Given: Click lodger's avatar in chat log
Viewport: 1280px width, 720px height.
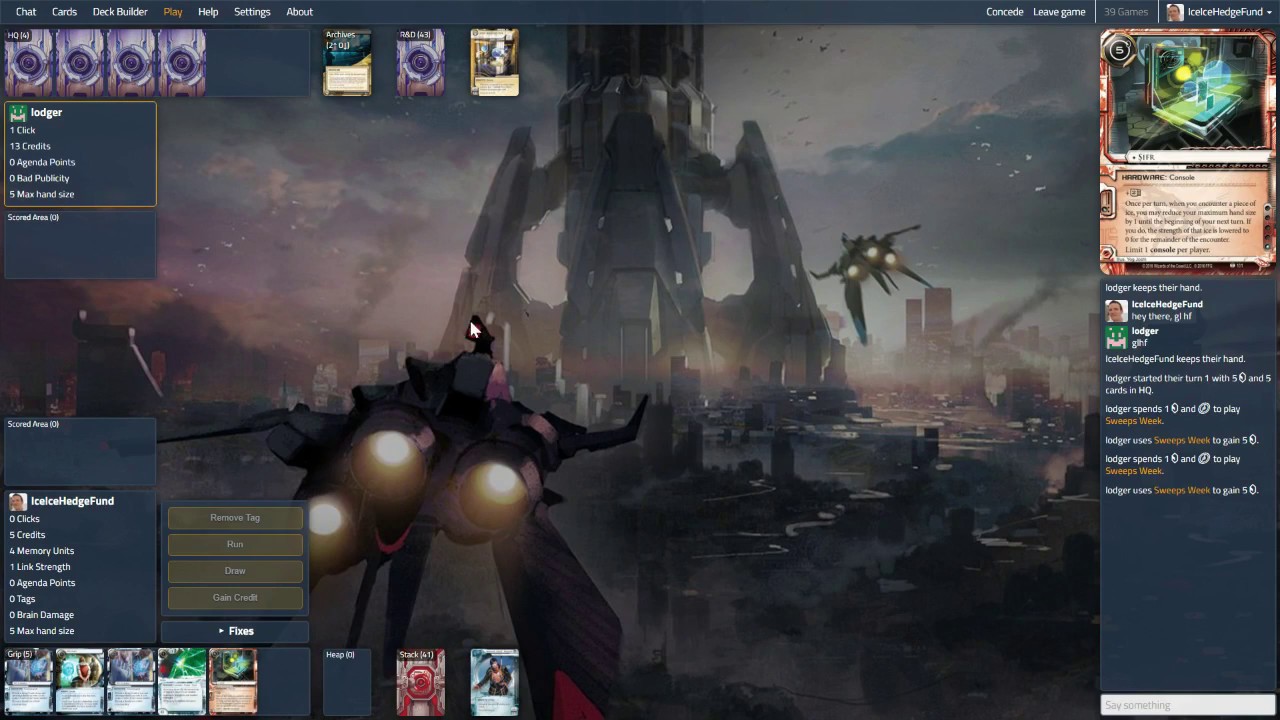Looking at the screenshot, I should pyautogui.click(x=1116, y=338).
